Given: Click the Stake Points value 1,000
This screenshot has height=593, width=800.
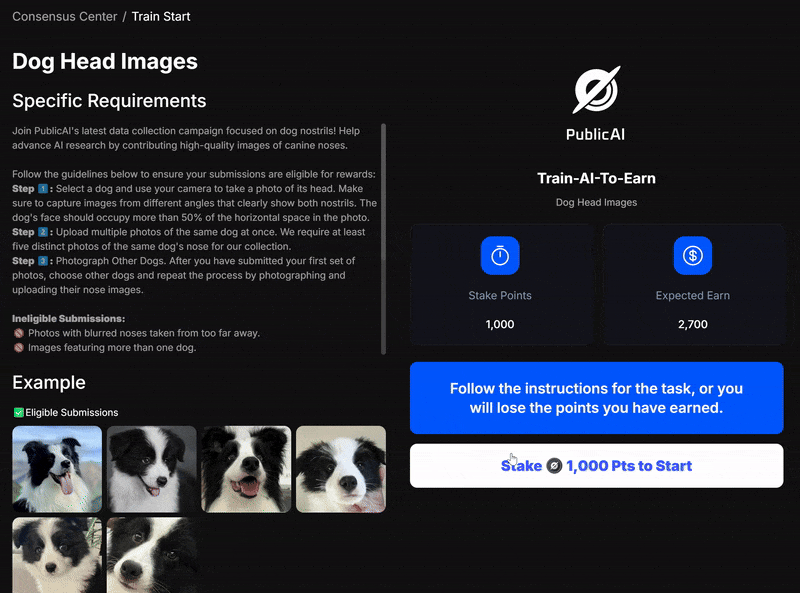Looking at the screenshot, I should (x=500, y=324).
